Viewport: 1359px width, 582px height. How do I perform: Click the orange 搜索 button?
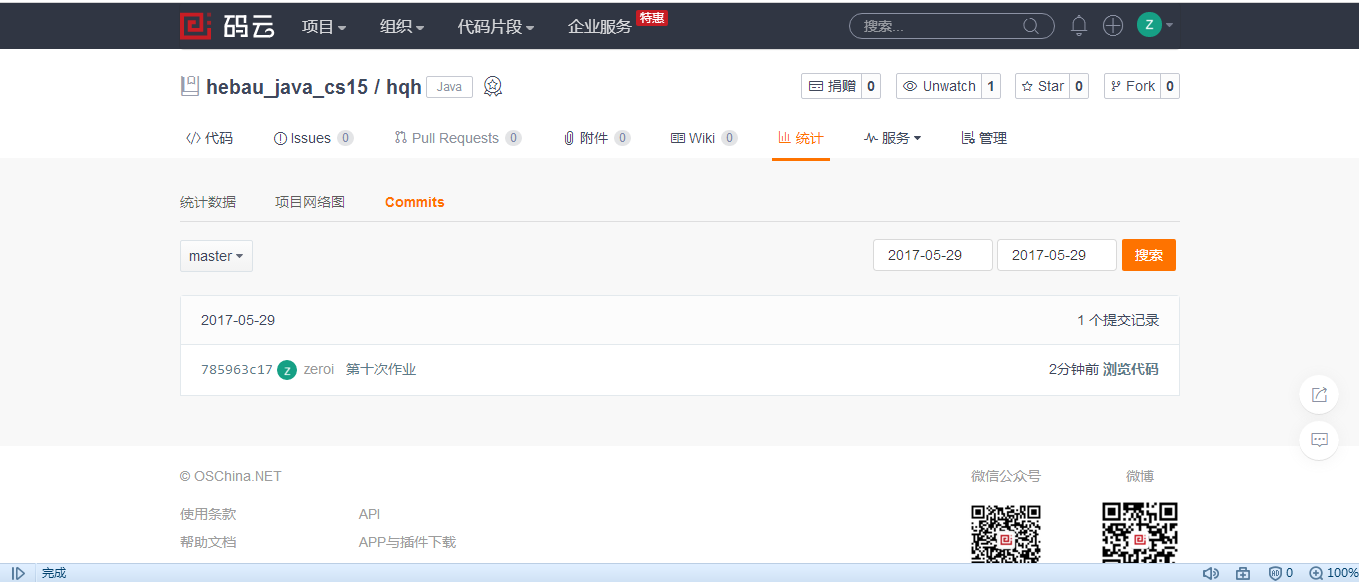[x=1149, y=255]
